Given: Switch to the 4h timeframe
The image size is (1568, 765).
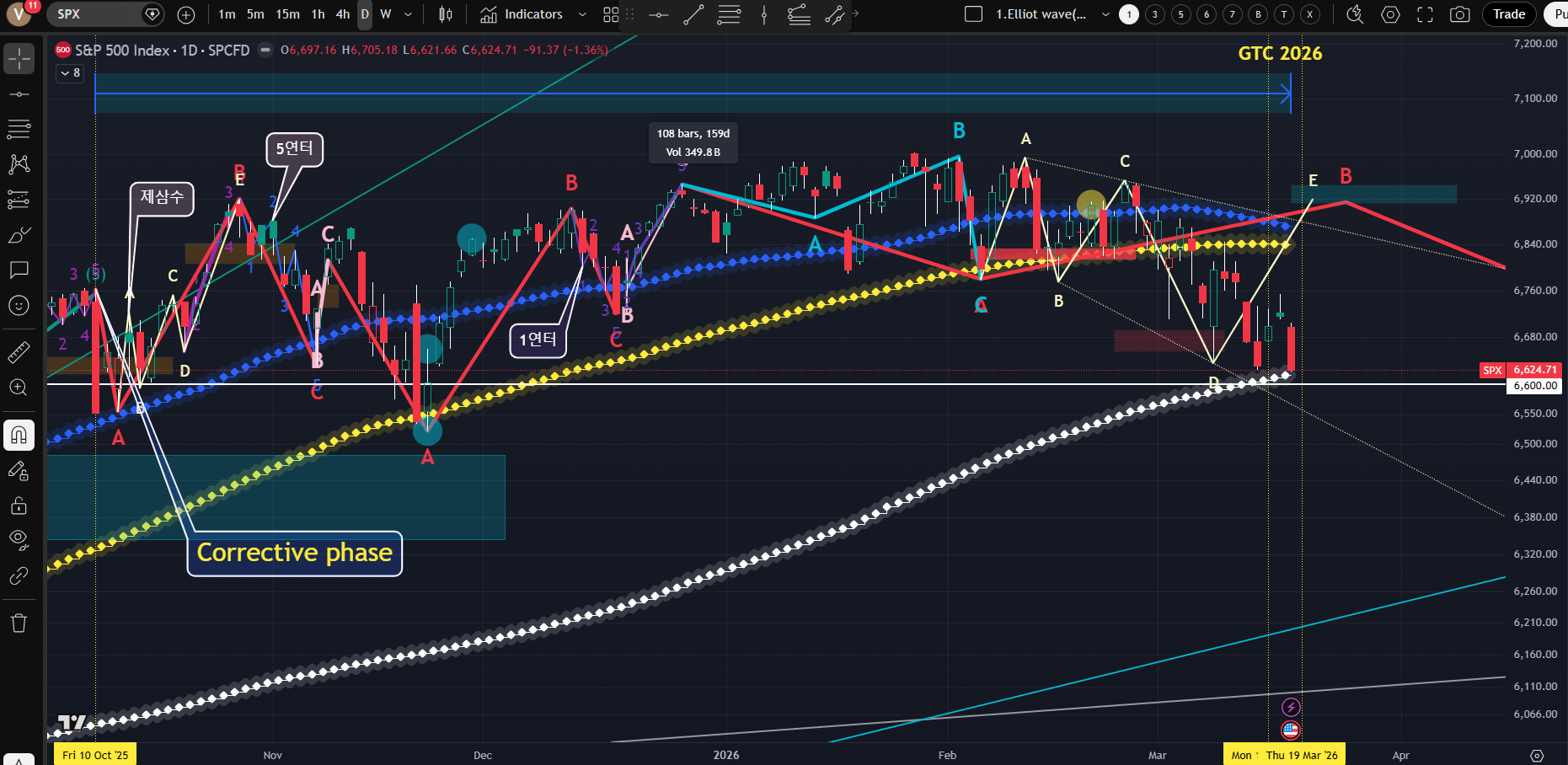Looking at the screenshot, I should (x=342, y=14).
